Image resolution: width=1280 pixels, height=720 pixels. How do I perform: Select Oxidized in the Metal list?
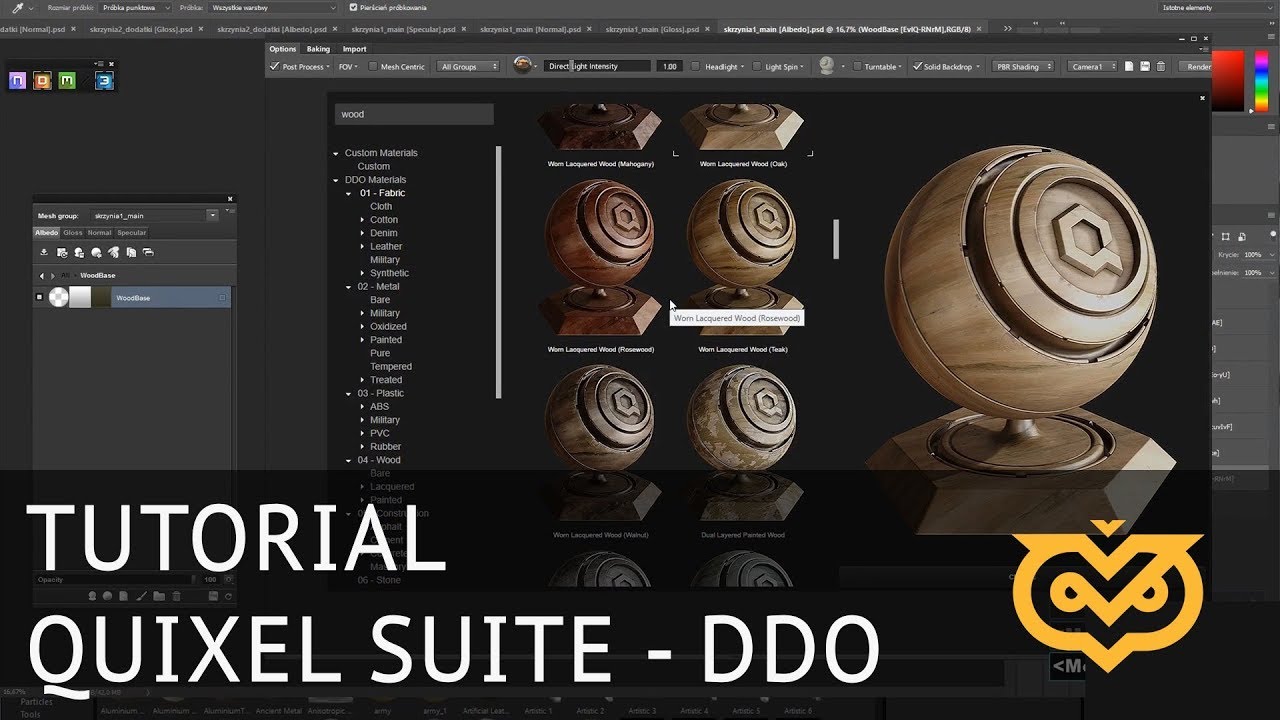388,327
